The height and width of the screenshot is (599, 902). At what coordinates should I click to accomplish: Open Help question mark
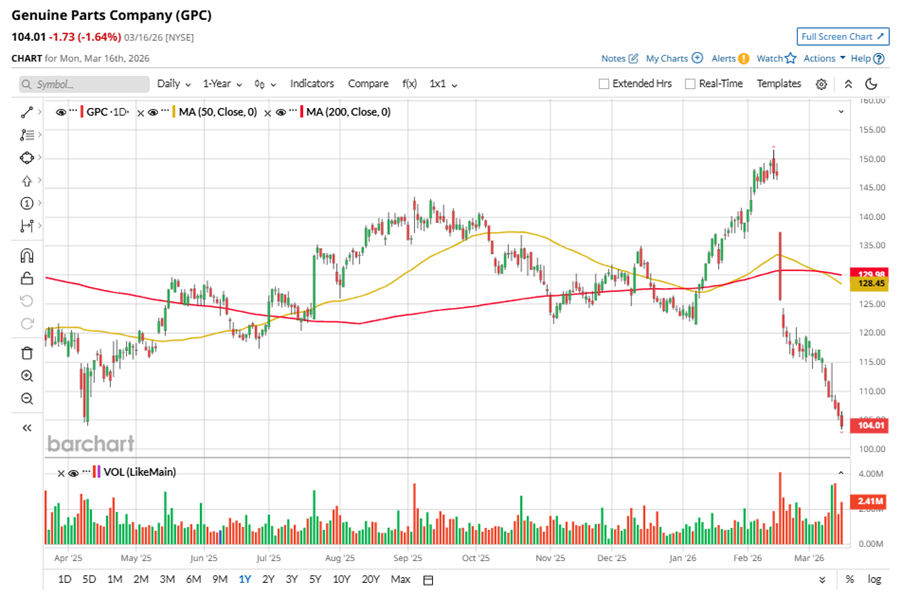click(x=878, y=58)
